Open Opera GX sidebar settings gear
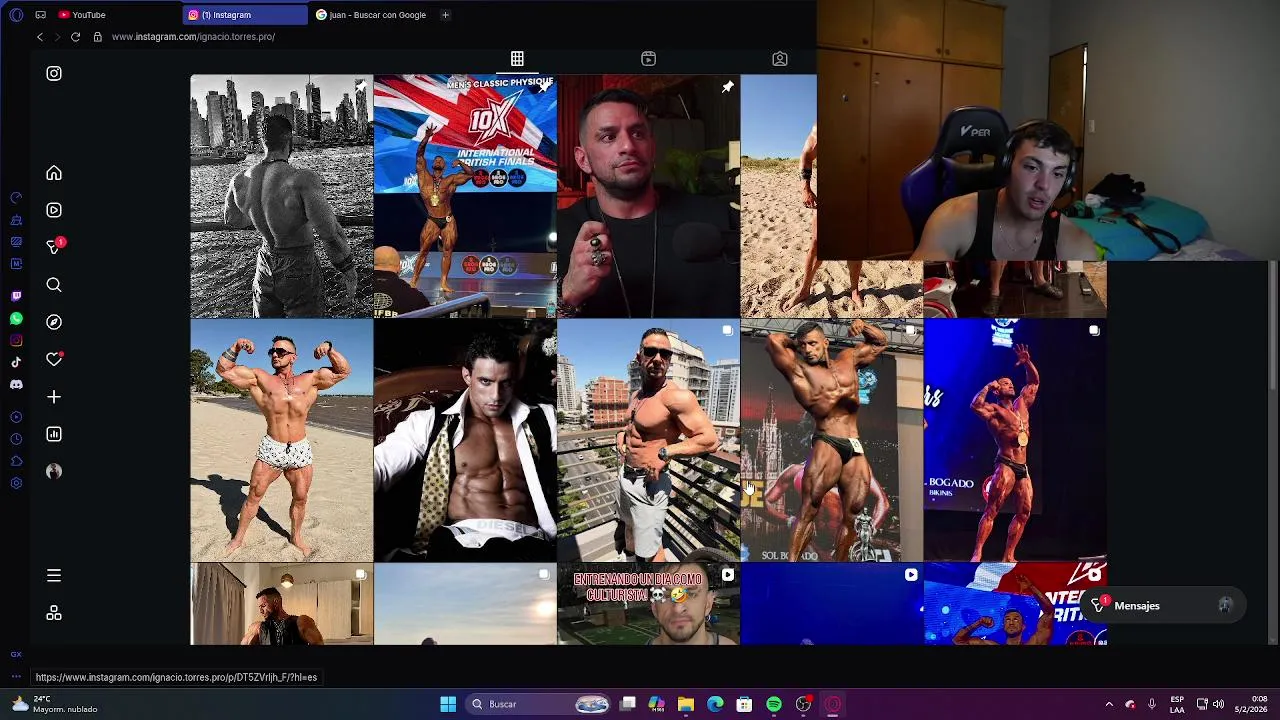 (16, 483)
